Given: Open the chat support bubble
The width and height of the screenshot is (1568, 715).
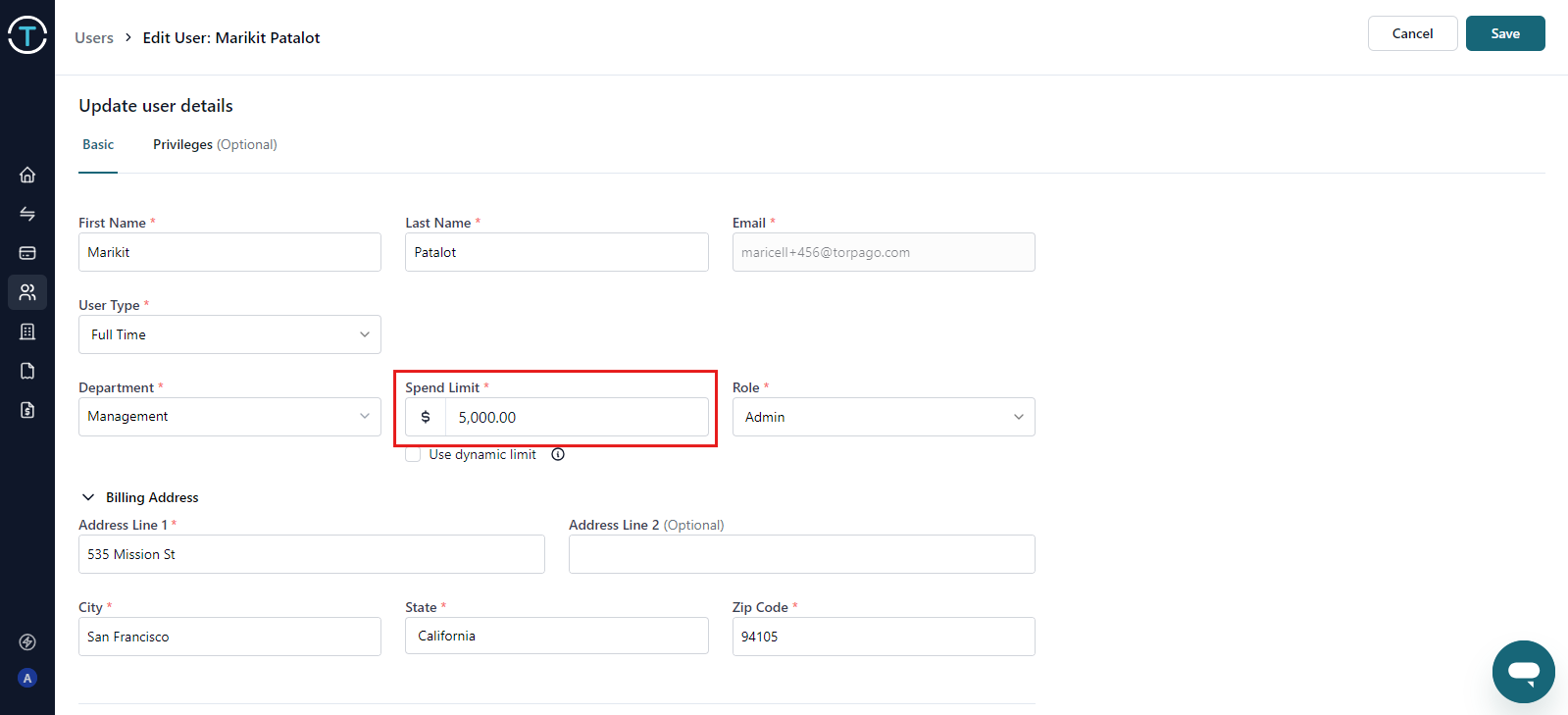Looking at the screenshot, I should (1523, 672).
